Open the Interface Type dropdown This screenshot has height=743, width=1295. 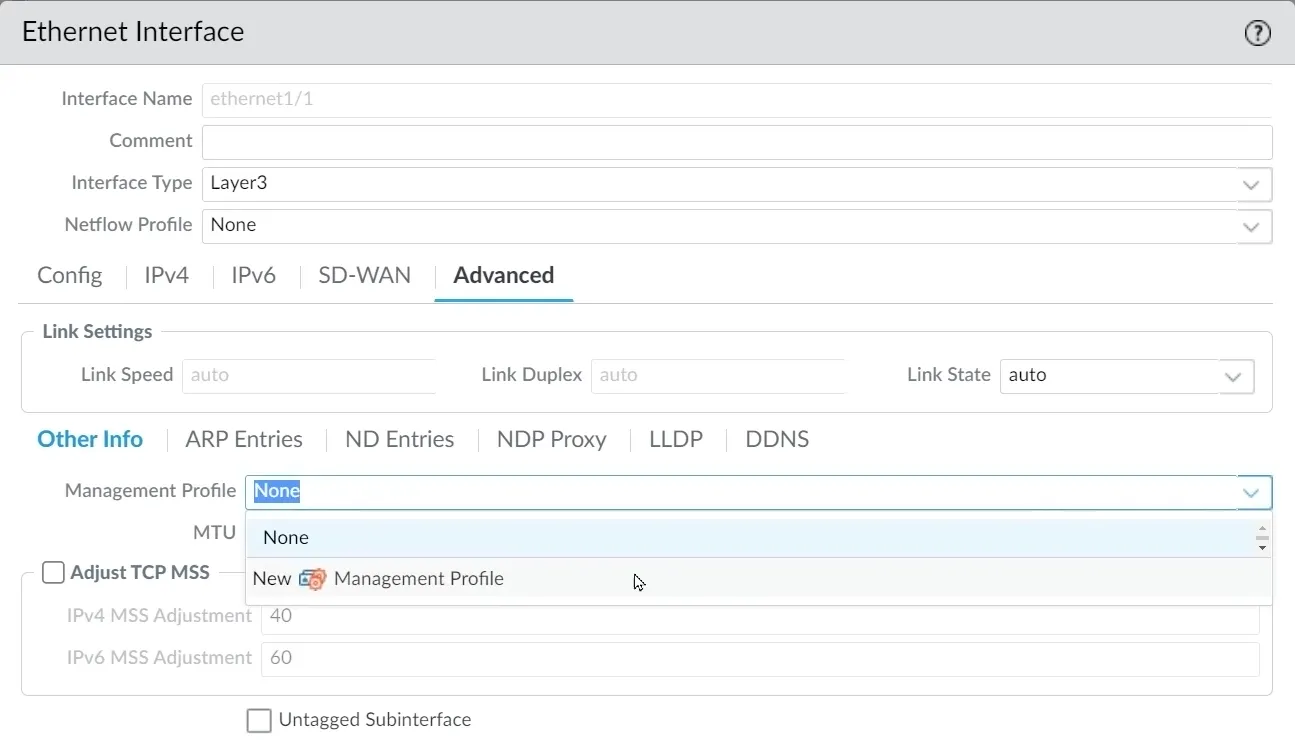point(1250,184)
